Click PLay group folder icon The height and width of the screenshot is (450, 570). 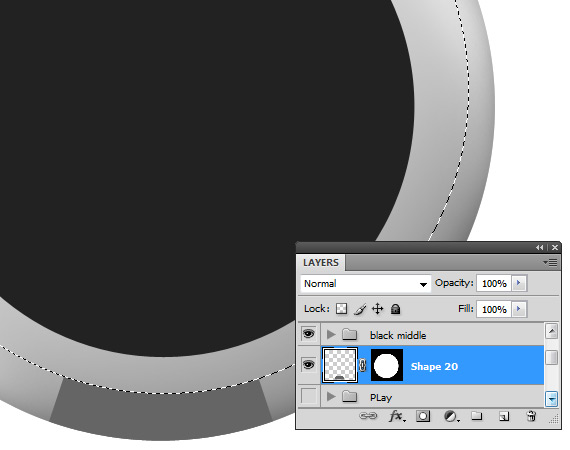pyautogui.click(x=350, y=396)
